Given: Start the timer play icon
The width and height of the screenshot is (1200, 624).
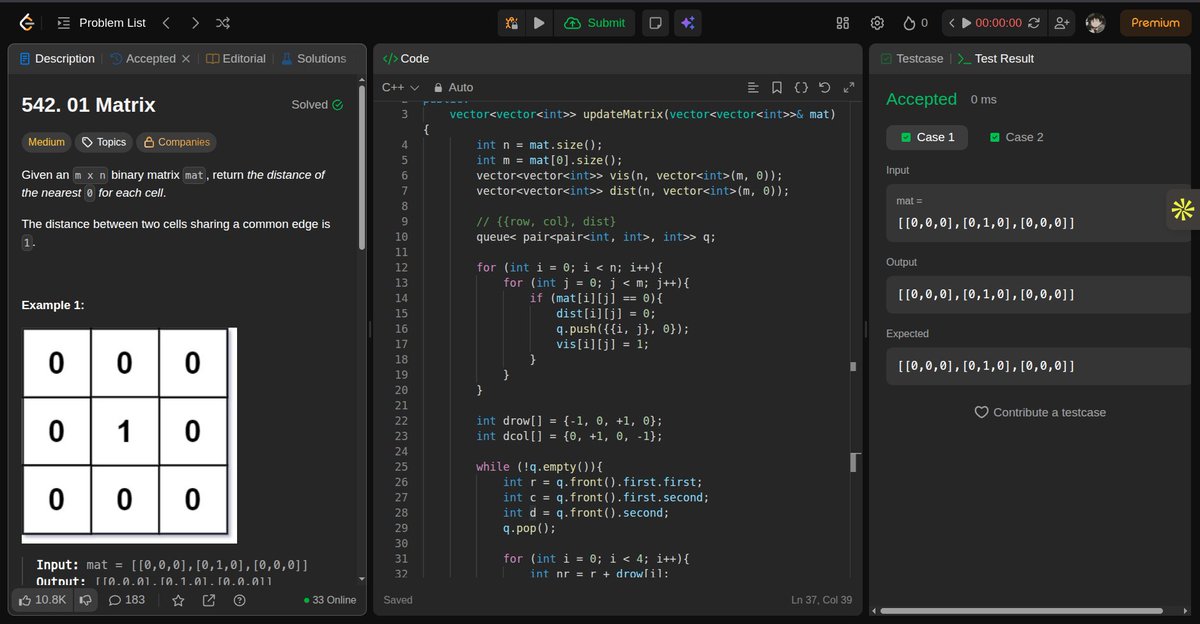Looking at the screenshot, I should click(x=967, y=22).
